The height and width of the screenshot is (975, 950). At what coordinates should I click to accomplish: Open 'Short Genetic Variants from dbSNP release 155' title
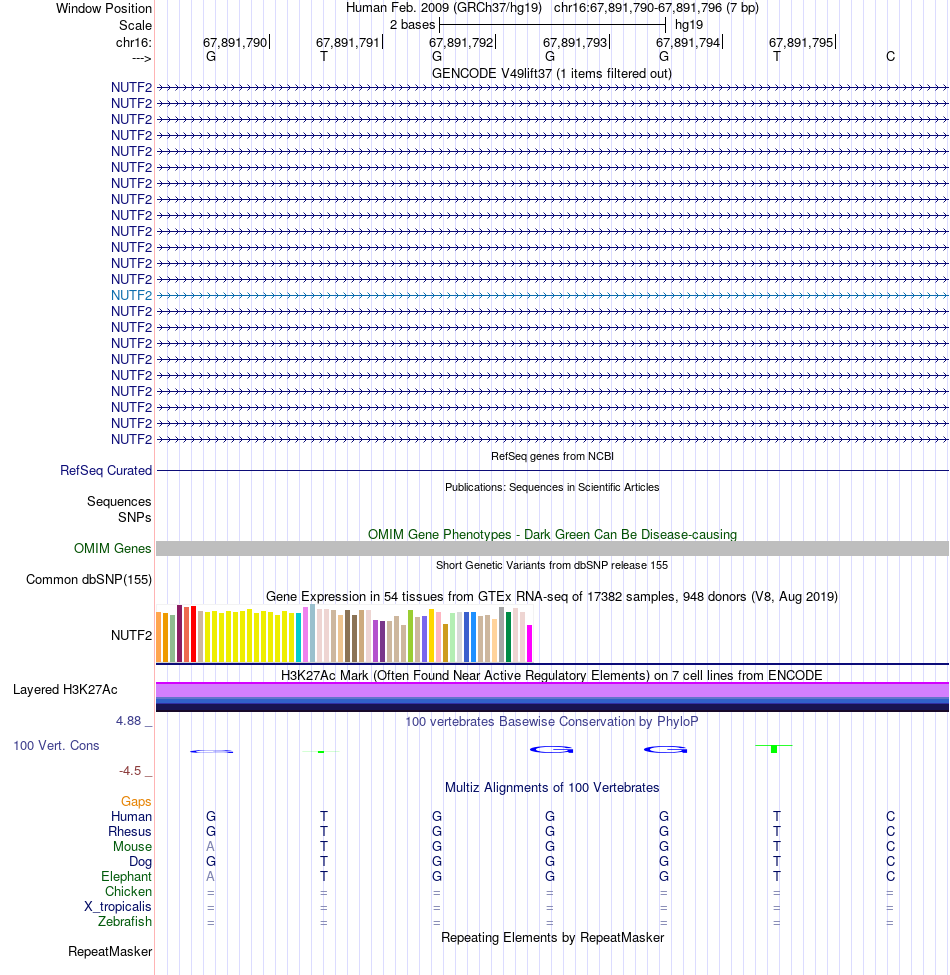(x=552, y=565)
